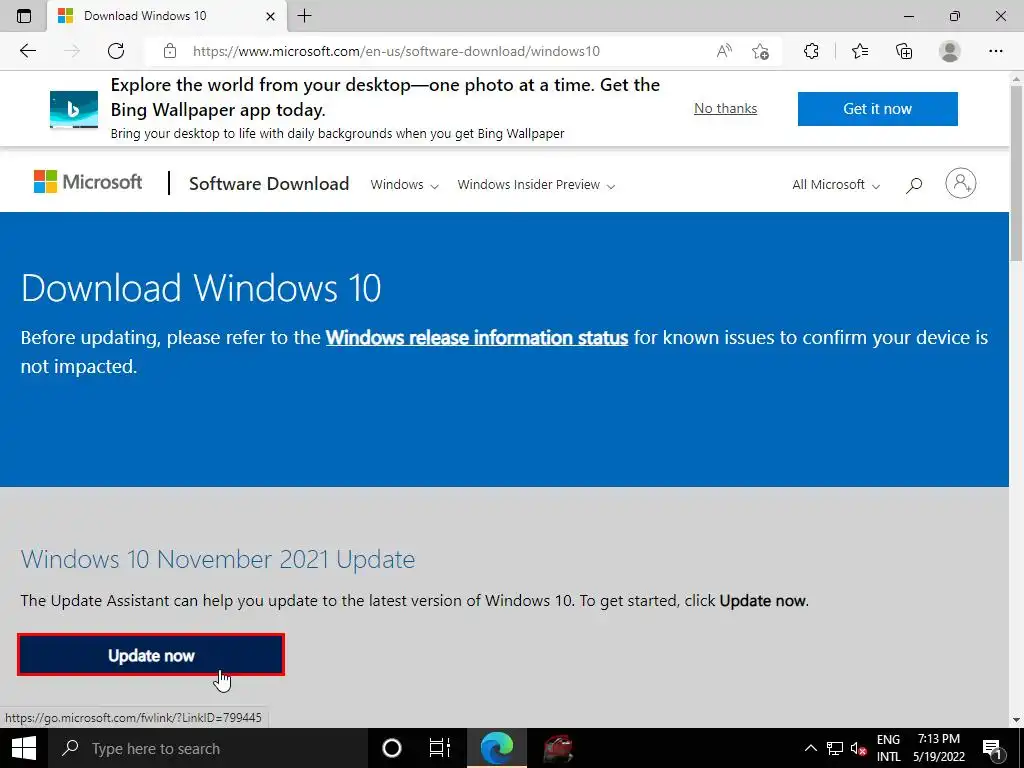Add this page to favorites
This screenshot has width=1024, height=768.
760,51
